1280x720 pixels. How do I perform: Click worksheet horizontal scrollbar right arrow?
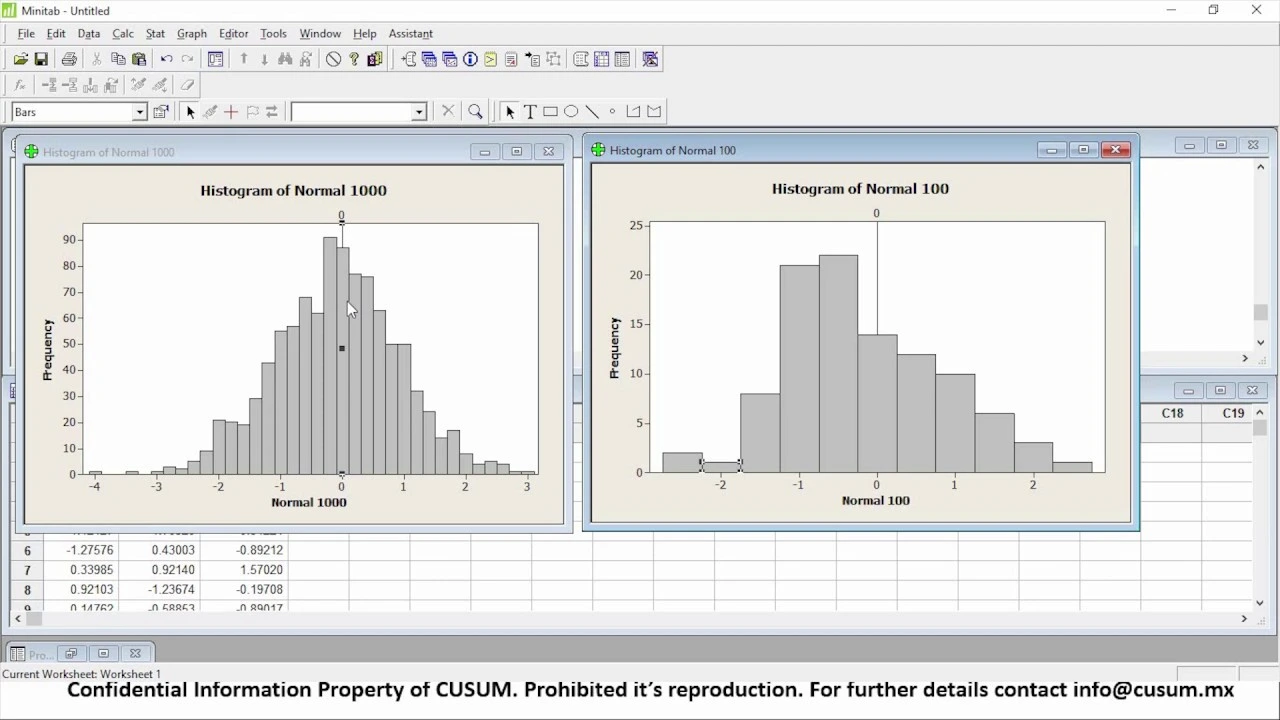click(x=1244, y=619)
